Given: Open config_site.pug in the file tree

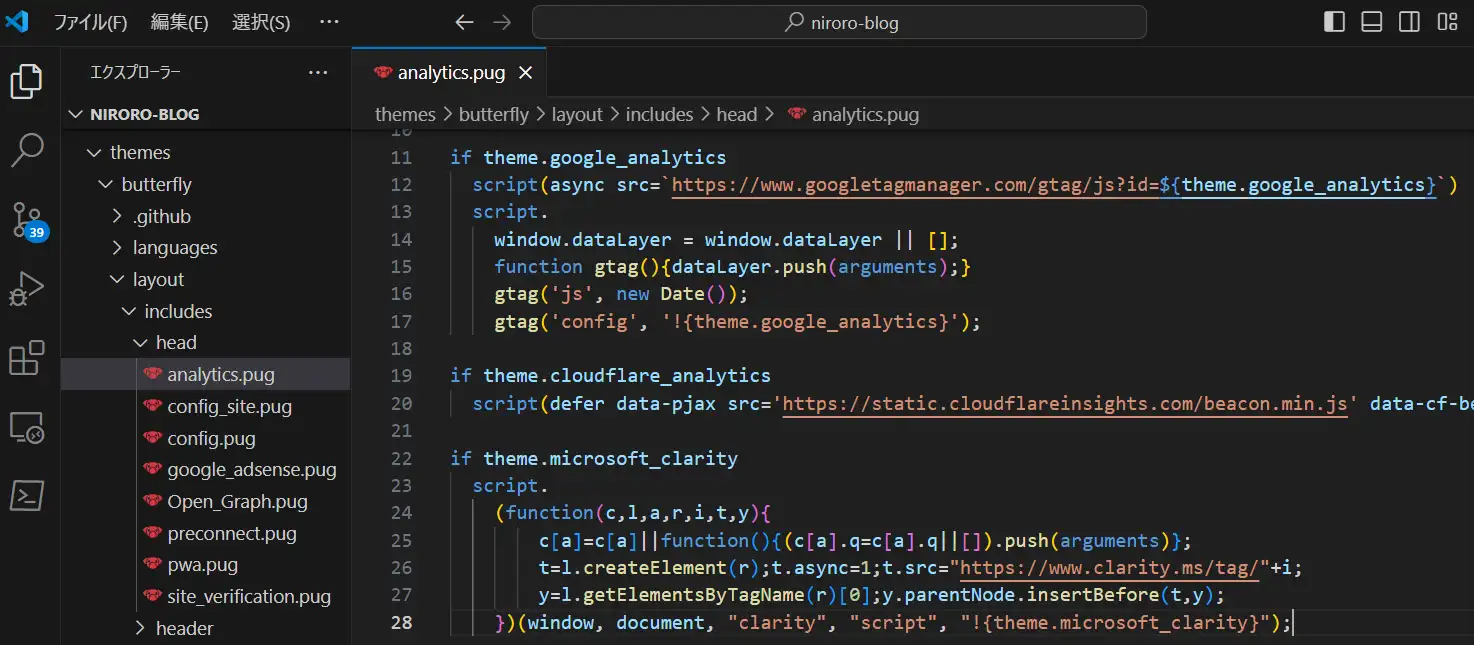Looking at the screenshot, I should [x=229, y=407].
